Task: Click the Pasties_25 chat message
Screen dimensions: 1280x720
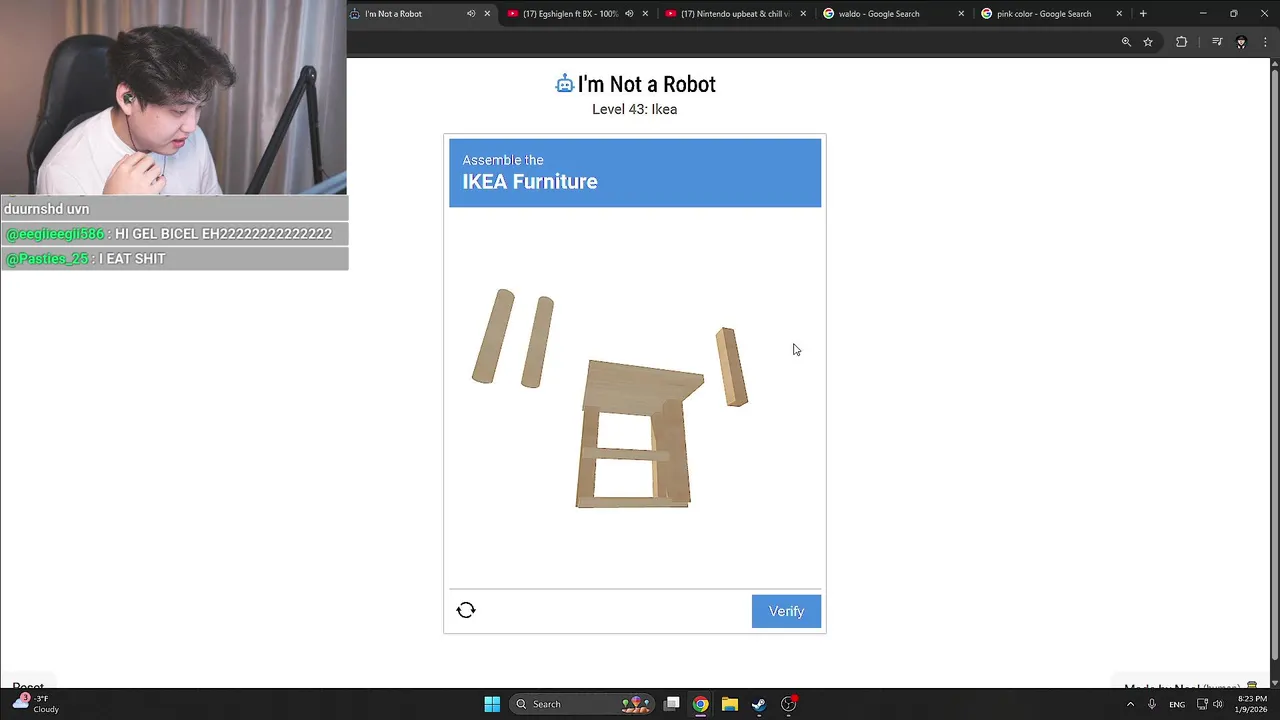Action: tap(174, 259)
